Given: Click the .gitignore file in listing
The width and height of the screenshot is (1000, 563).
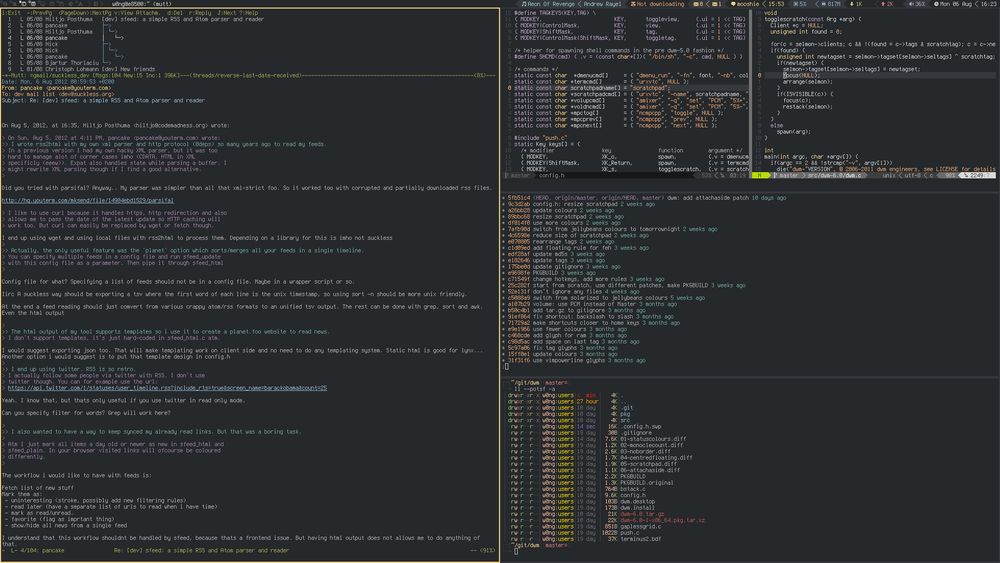Looking at the screenshot, I should (x=636, y=432).
